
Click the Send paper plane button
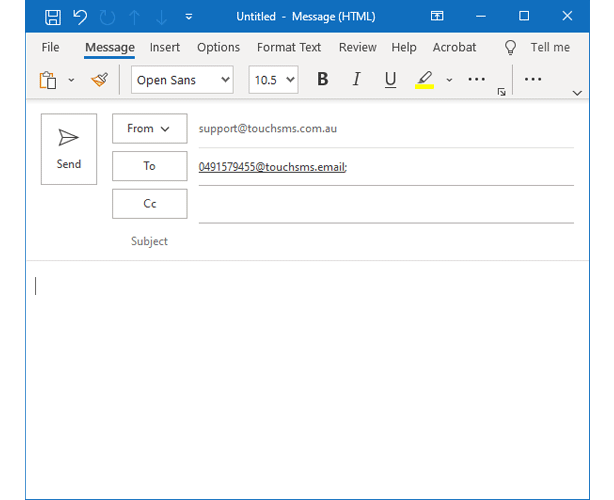[x=69, y=149]
